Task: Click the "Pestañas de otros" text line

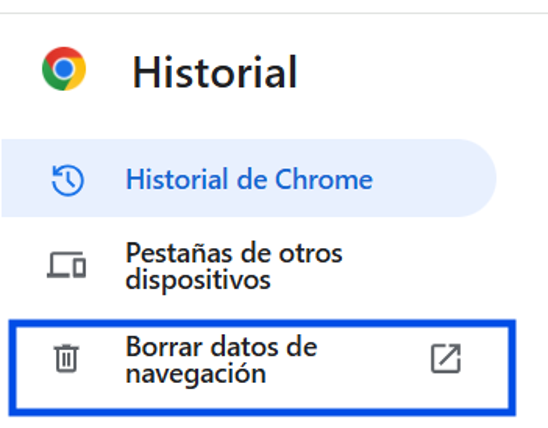Action: [234, 253]
